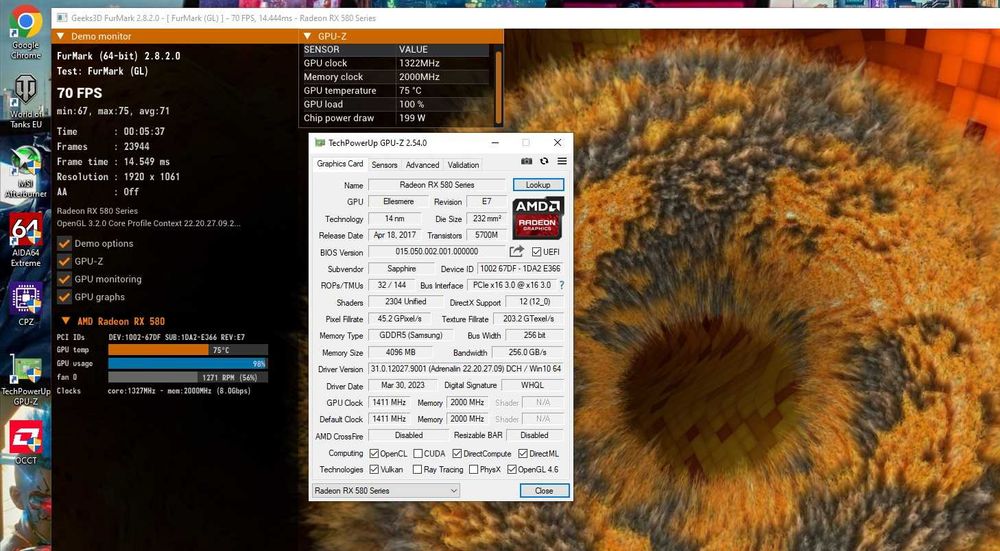
Task: Click the 70 FPS readout
Action: (79, 93)
